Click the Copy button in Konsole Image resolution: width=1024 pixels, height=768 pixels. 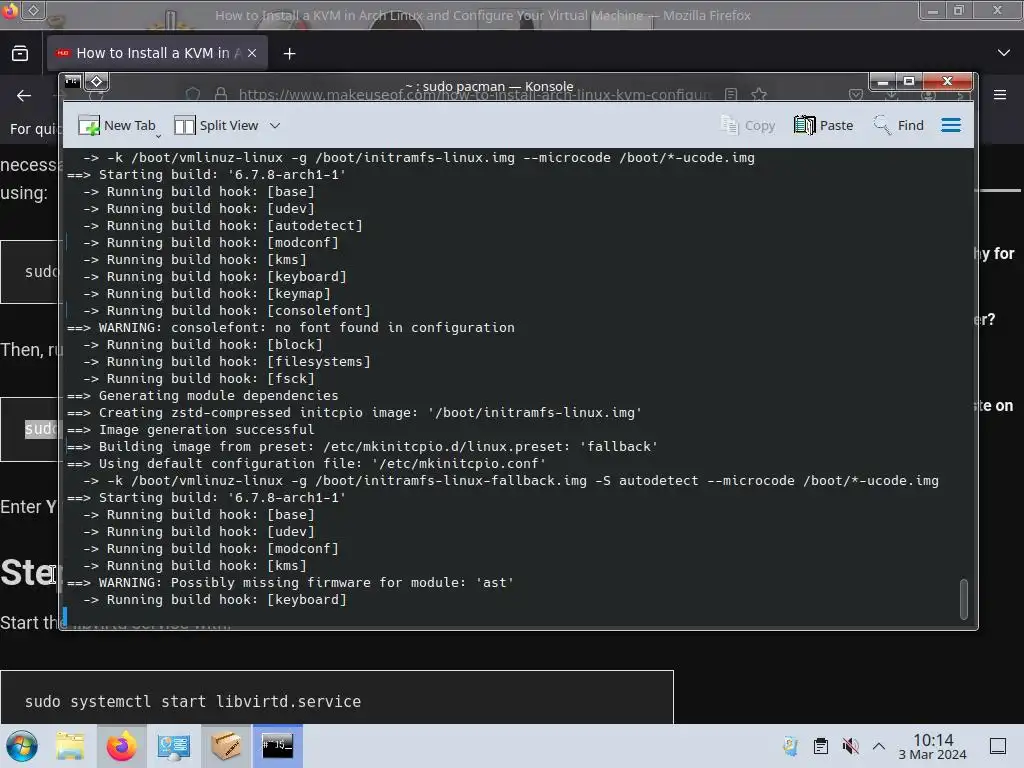click(x=747, y=125)
